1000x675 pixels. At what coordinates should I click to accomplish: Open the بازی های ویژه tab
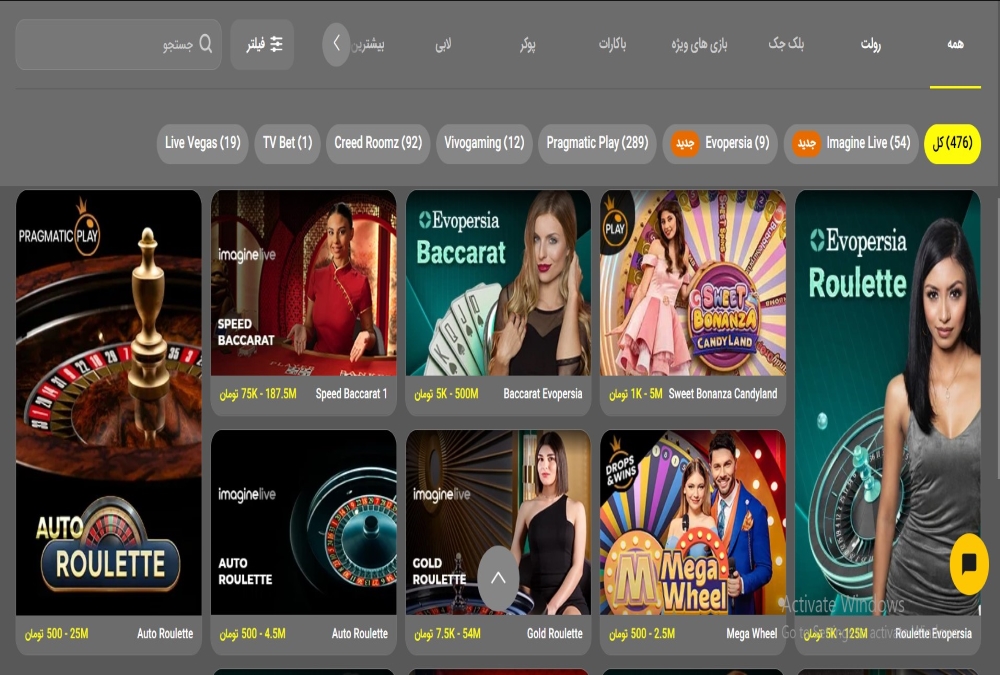click(x=700, y=44)
